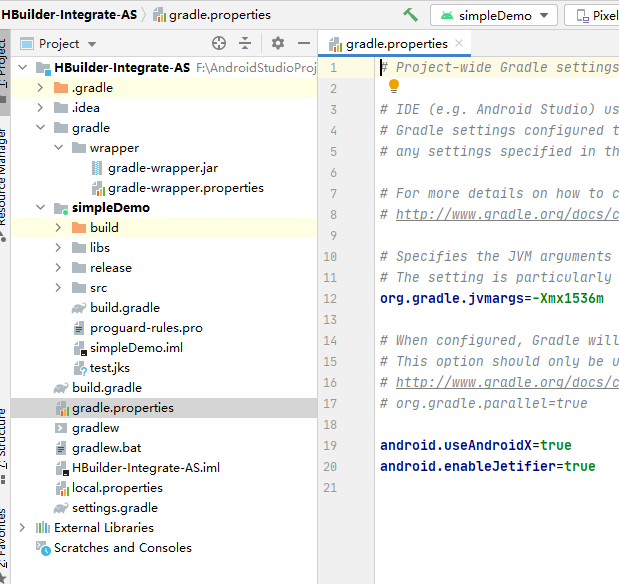The image size is (619, 584).
Task: Collapse the wrapper folder
Action: coord(58,148)
